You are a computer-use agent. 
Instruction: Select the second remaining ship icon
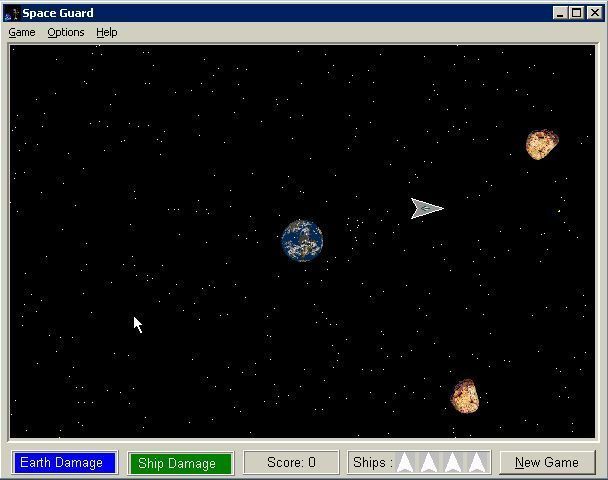429,463
